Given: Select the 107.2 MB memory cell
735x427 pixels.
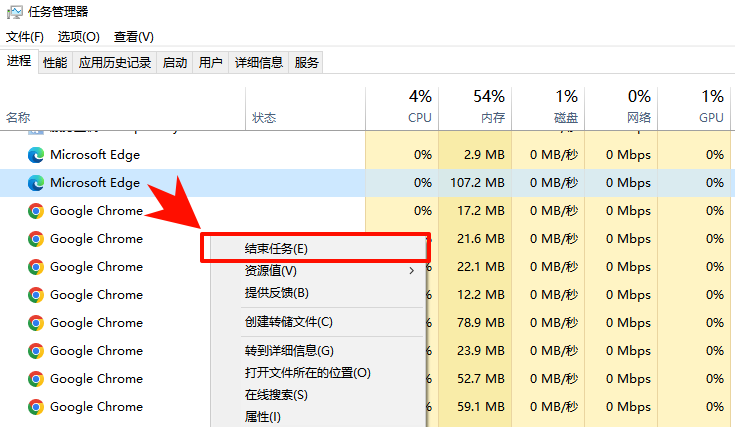Looking at the screenshot, I should click(477, 182).
